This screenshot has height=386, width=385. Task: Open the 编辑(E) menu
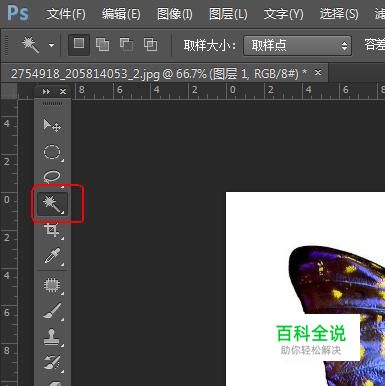pyautogui.click(x=121, y=14)
